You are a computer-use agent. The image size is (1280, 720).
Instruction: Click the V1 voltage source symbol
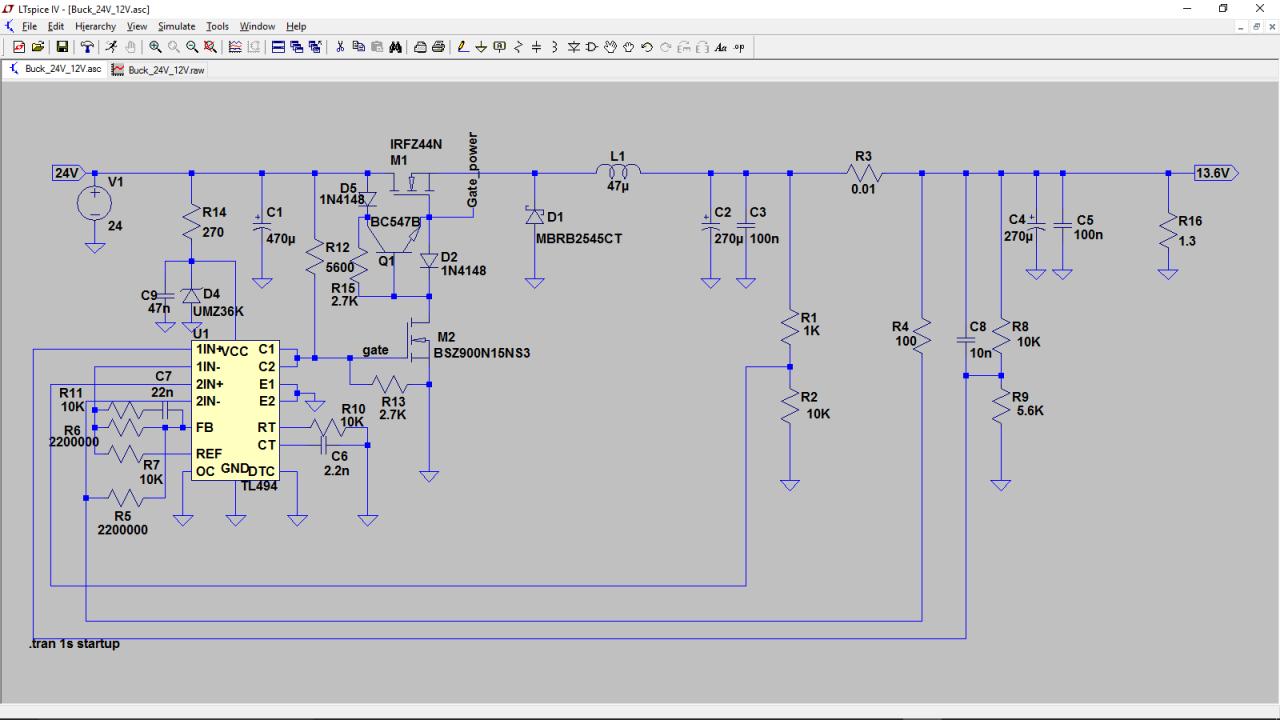[95, 204]
